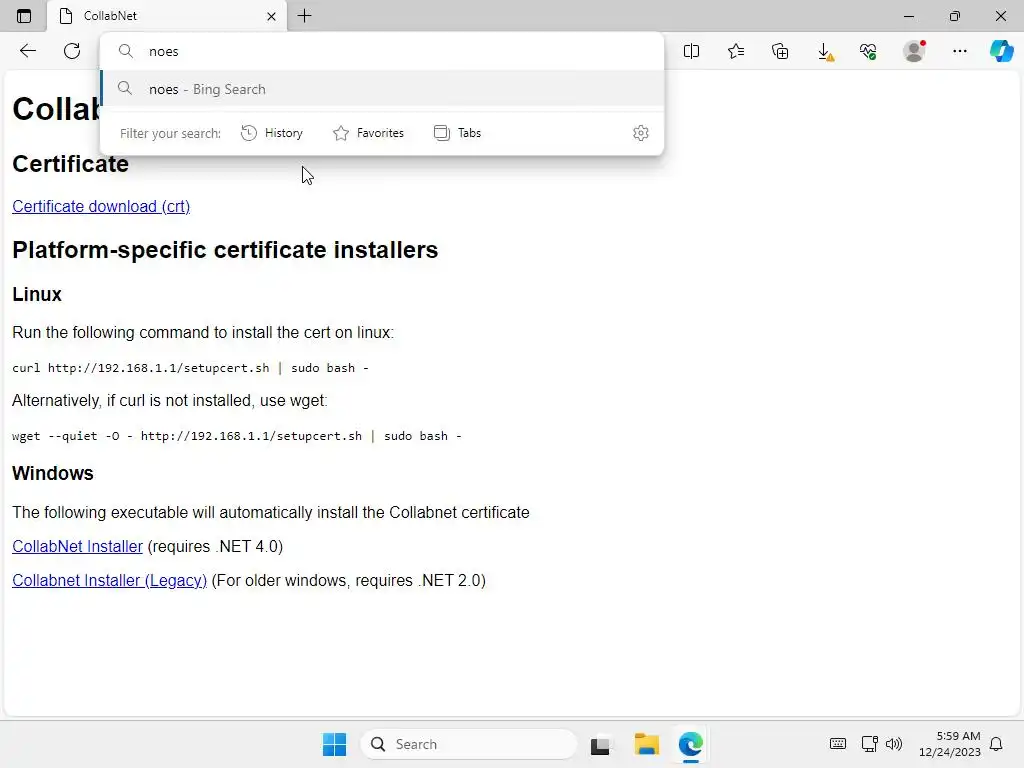Open clock and calendar flyout

click(950, 744)
